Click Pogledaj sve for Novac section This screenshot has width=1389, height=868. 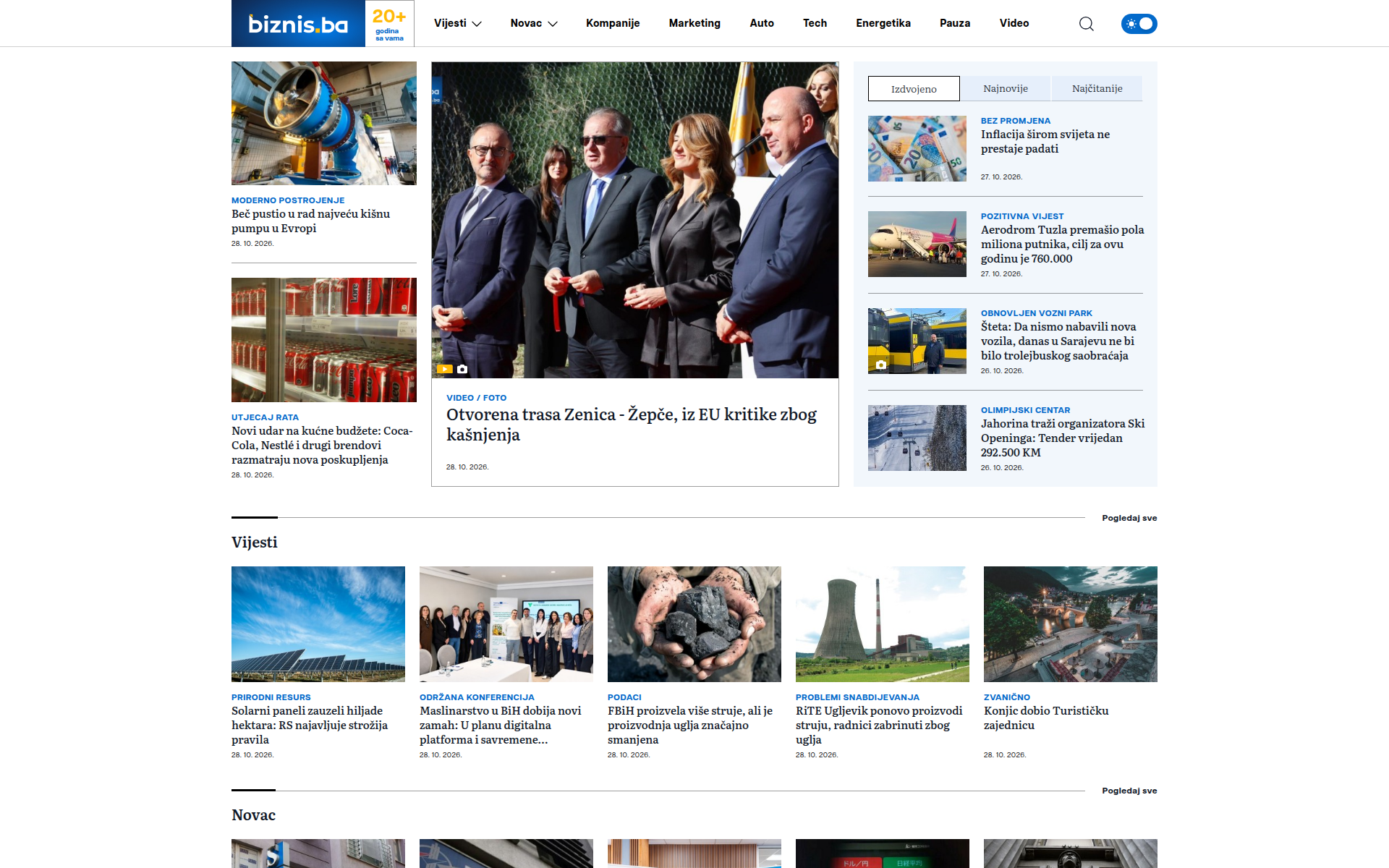point(1129,791)
